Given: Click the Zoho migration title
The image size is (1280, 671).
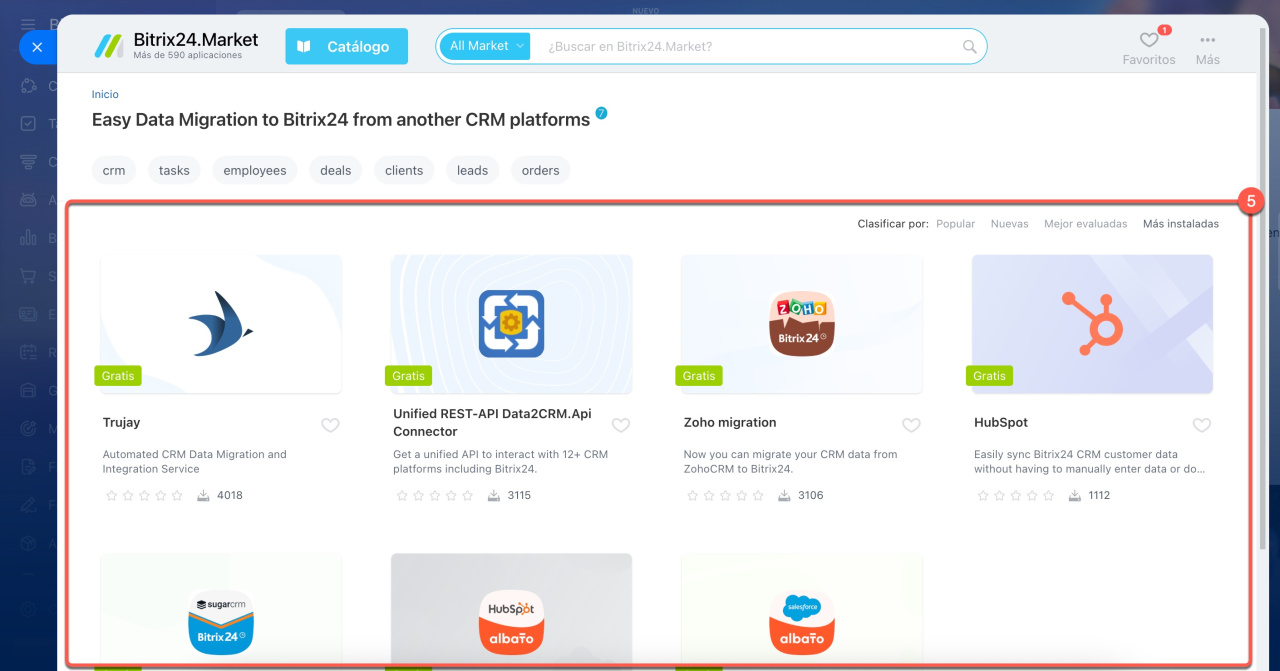Looking at the screenshot, I should point(730,423).
